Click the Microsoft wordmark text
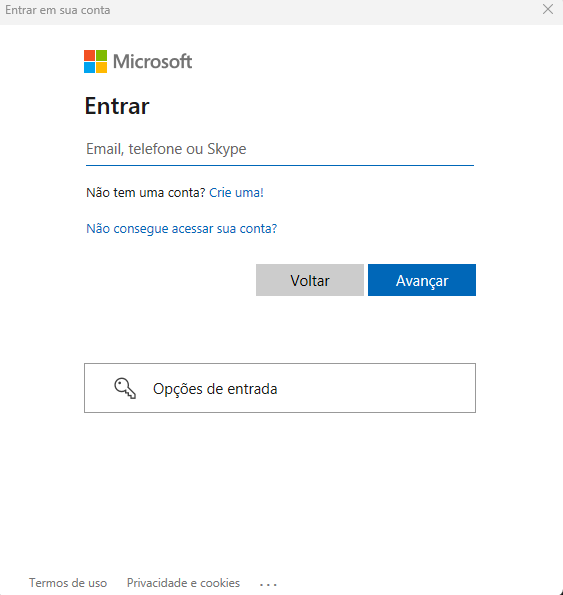 [153, 61]
